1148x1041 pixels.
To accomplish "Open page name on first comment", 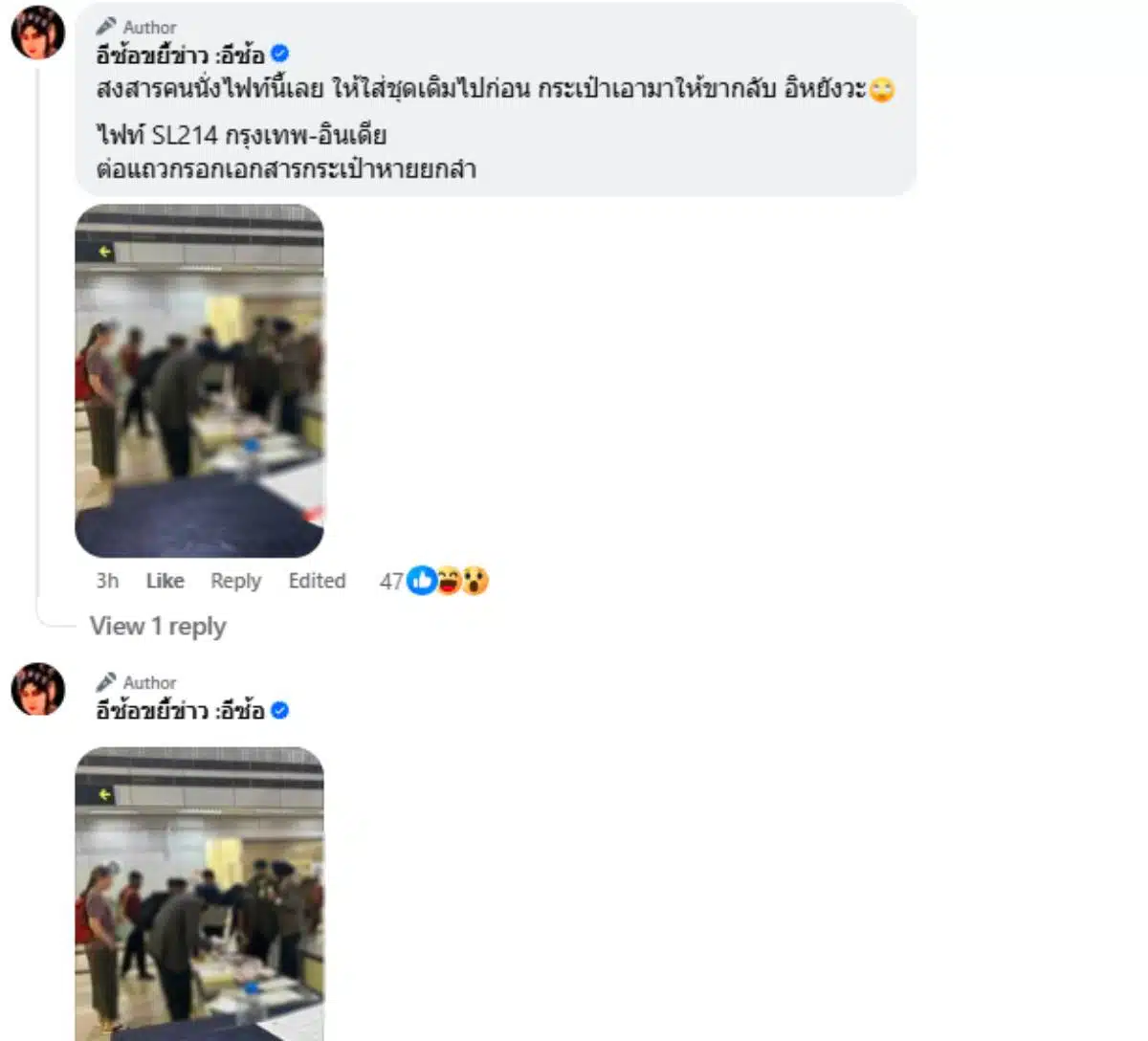I will (180, 55).
